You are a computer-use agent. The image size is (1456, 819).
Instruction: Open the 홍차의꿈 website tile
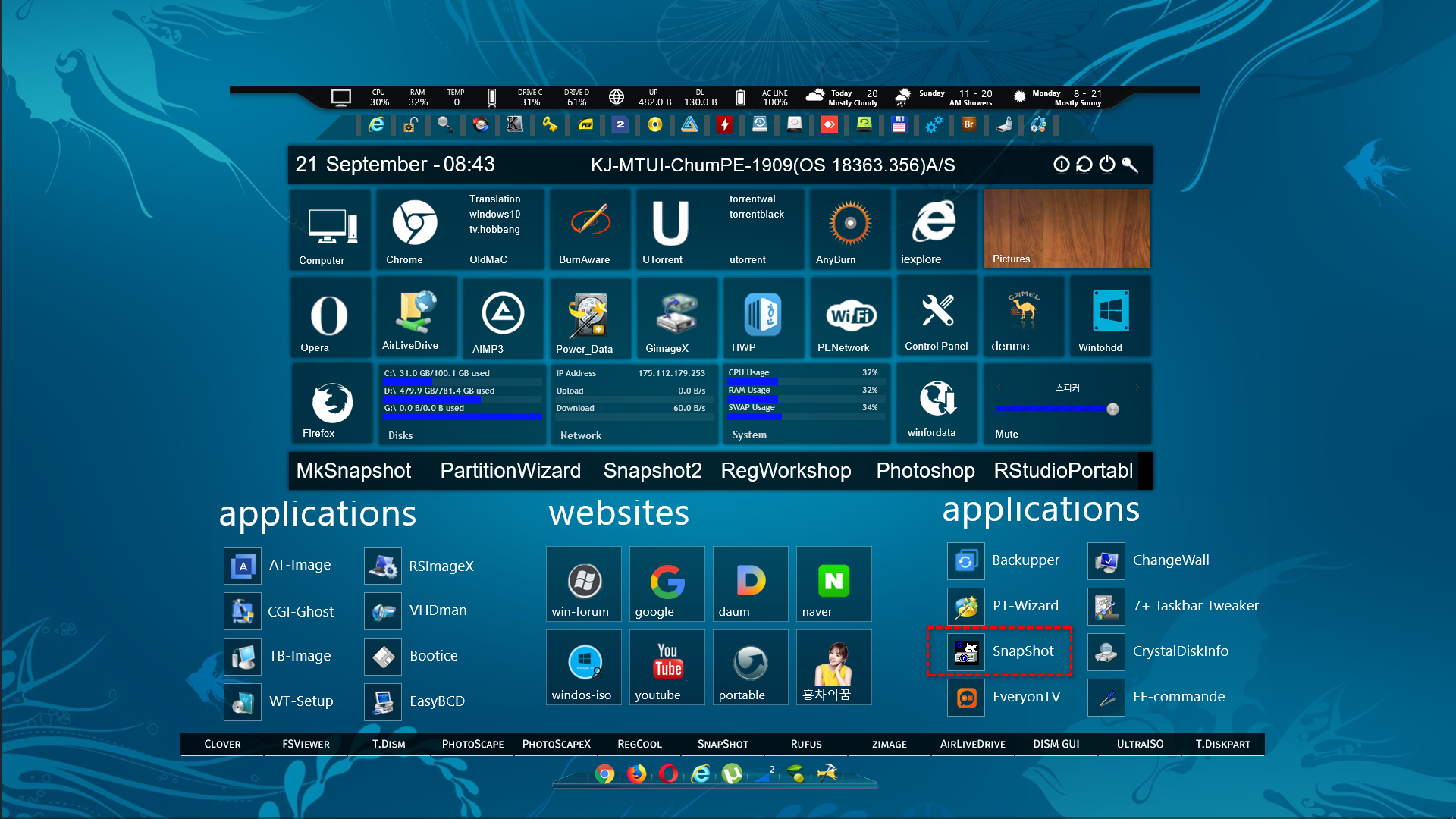coord(833,667)
